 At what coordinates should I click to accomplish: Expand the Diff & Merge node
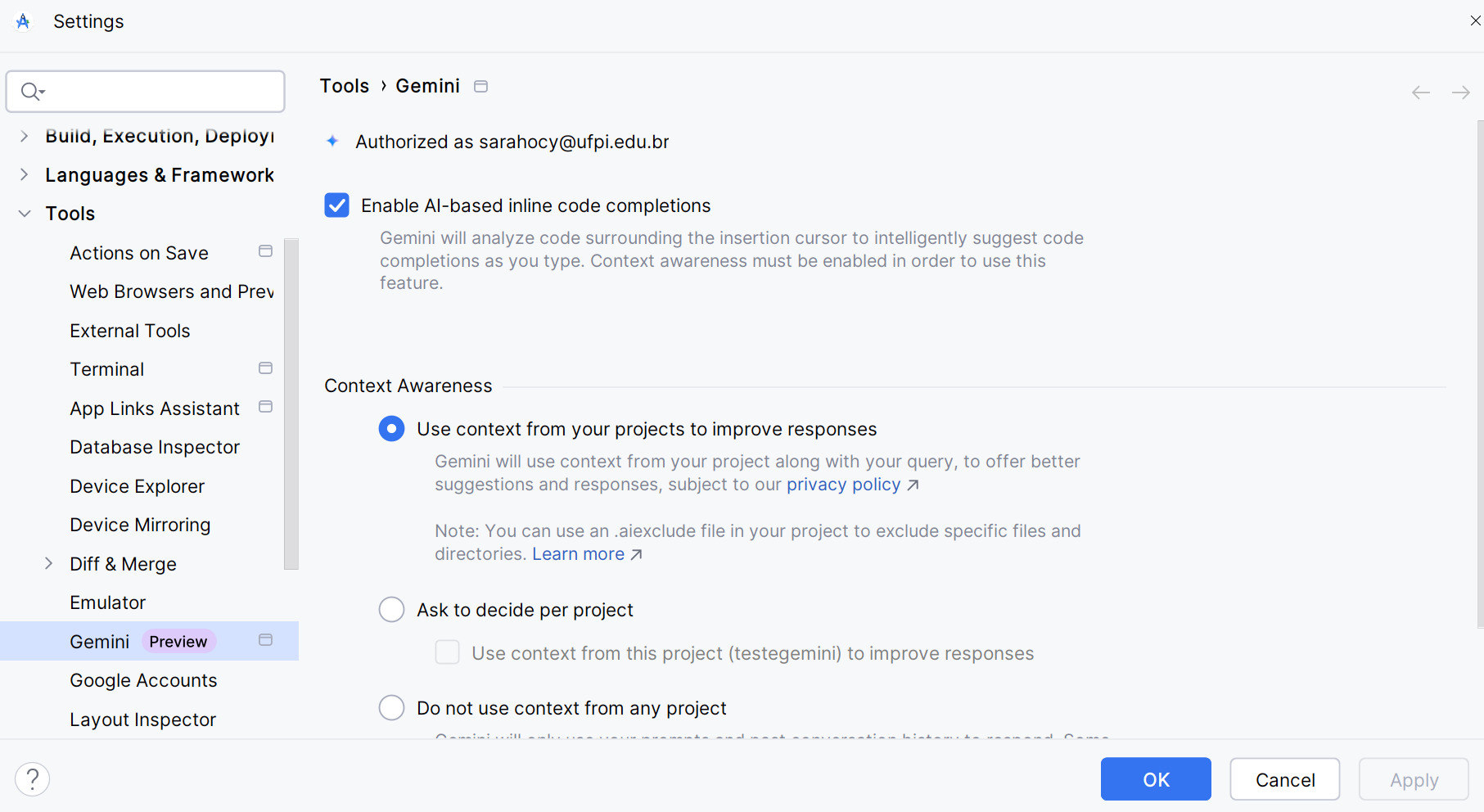(x=49, y=563)
